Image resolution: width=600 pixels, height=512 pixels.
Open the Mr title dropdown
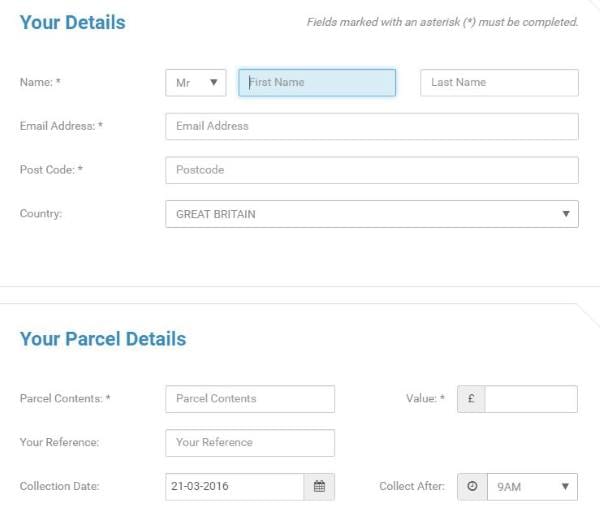(196, 83)
